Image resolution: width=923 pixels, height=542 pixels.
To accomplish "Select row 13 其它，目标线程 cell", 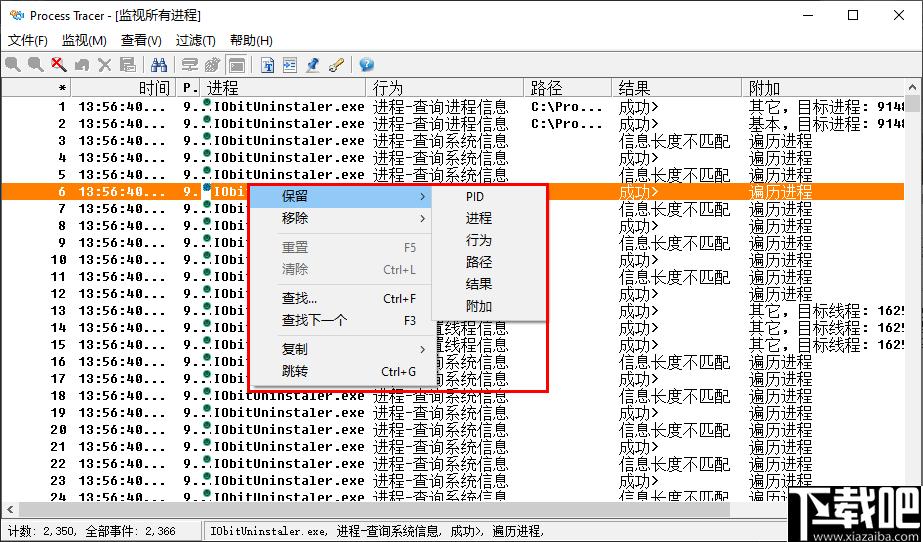I will tap(826, 311).
